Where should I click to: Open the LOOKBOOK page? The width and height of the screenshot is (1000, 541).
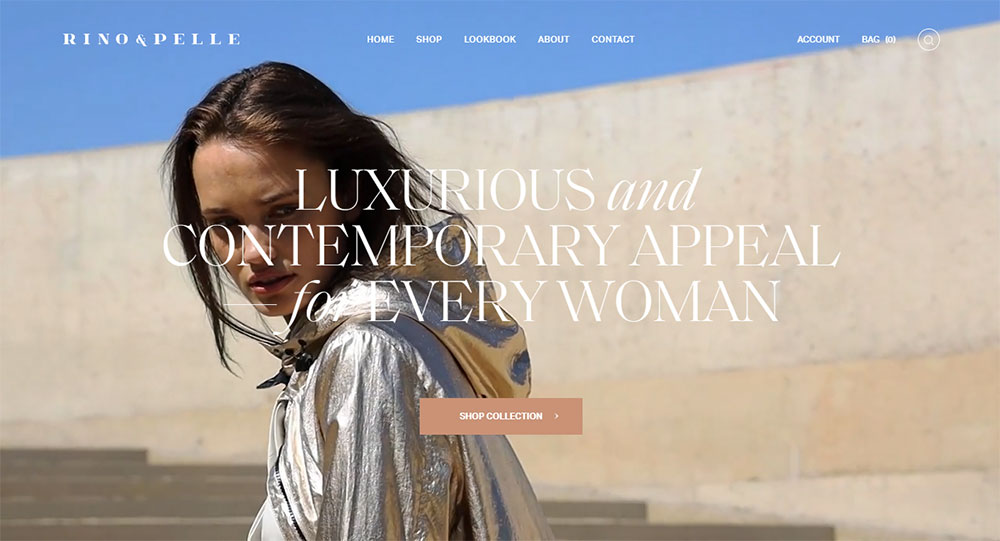[490, 40]
